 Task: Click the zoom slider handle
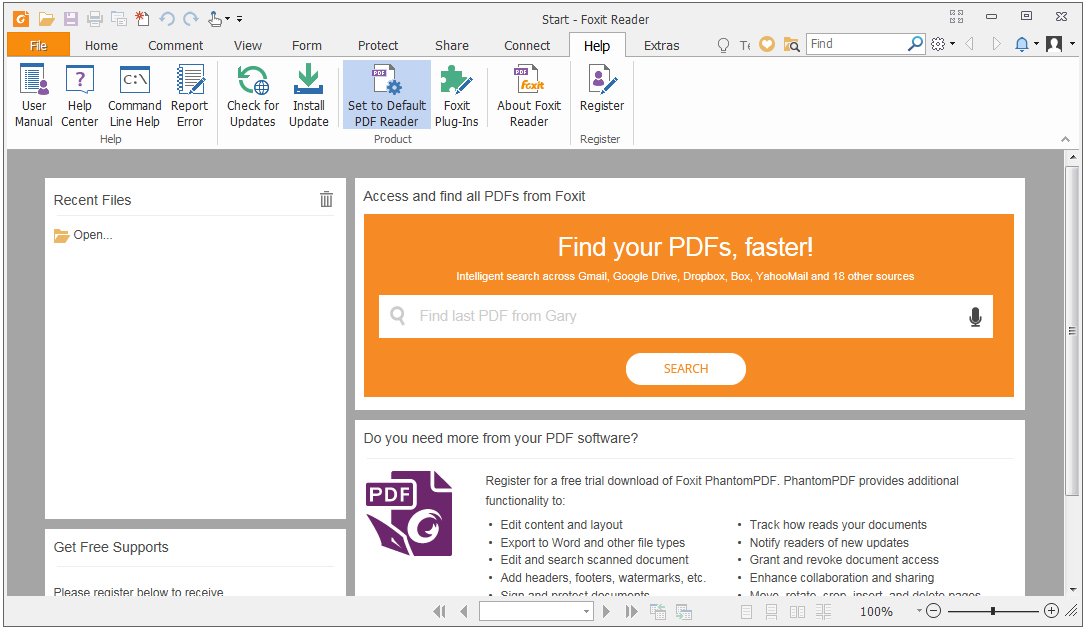coord(992,611)
